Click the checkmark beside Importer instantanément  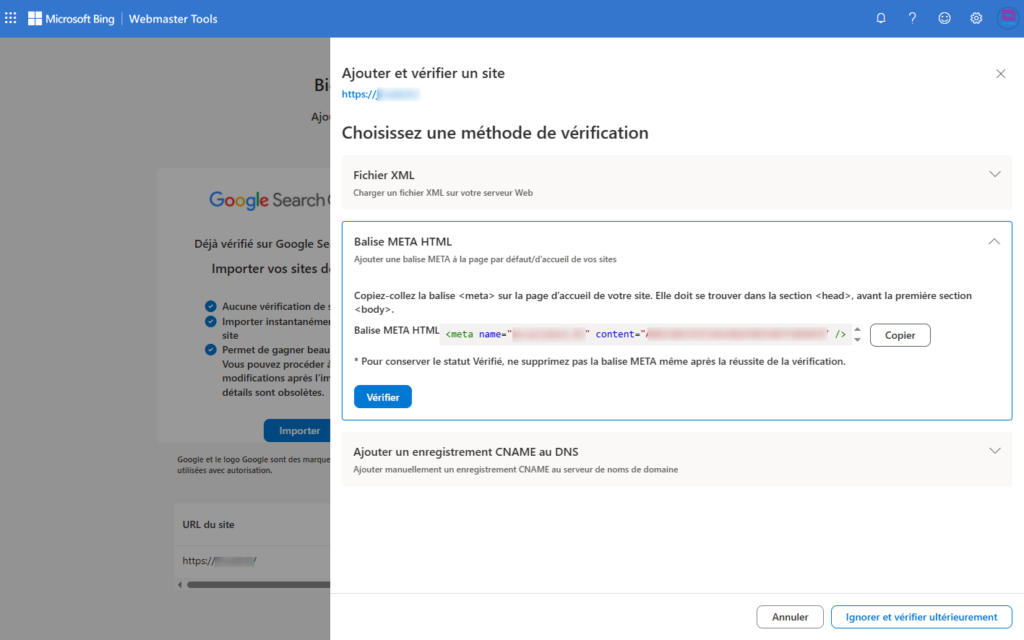pos(210,321)
